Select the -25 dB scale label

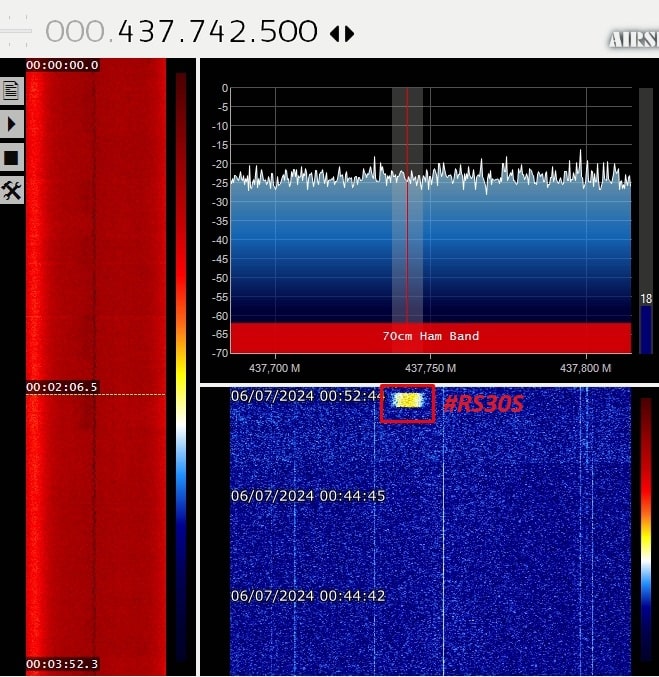pos(220,183)
